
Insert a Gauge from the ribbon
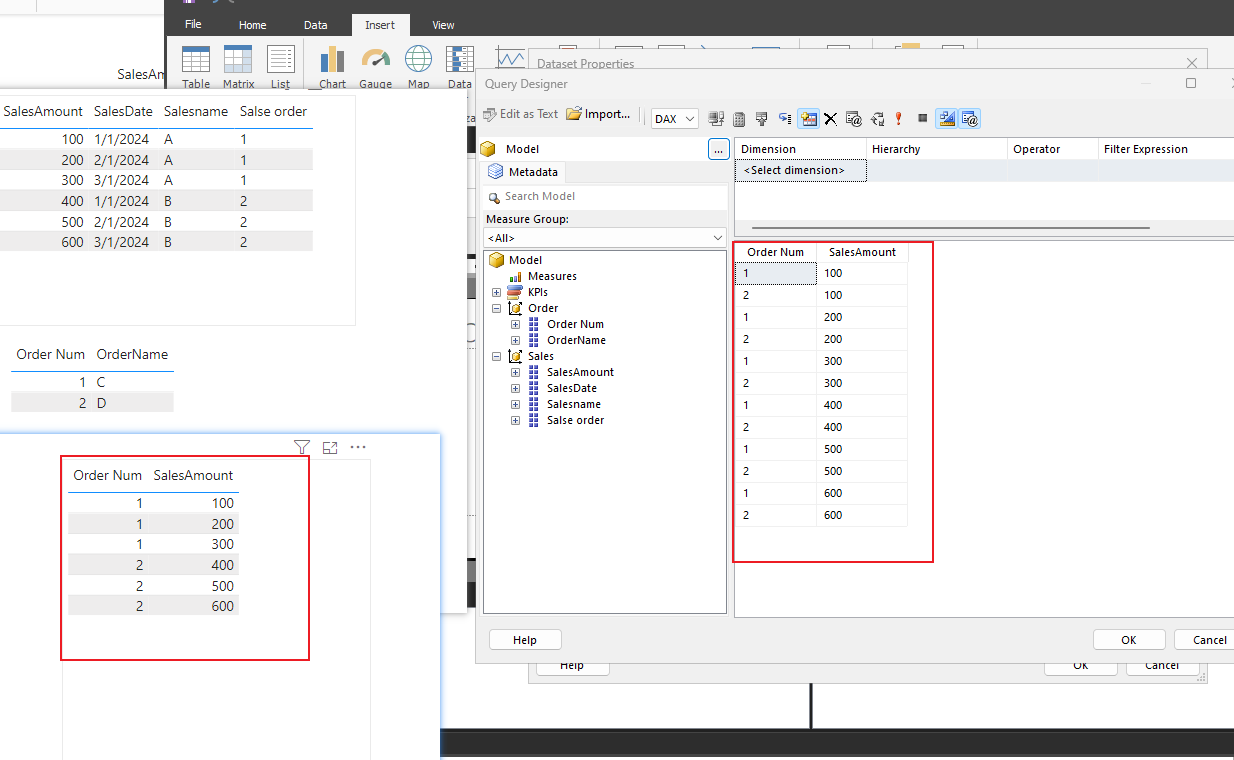pyautogui.click(x=375, y=67)
